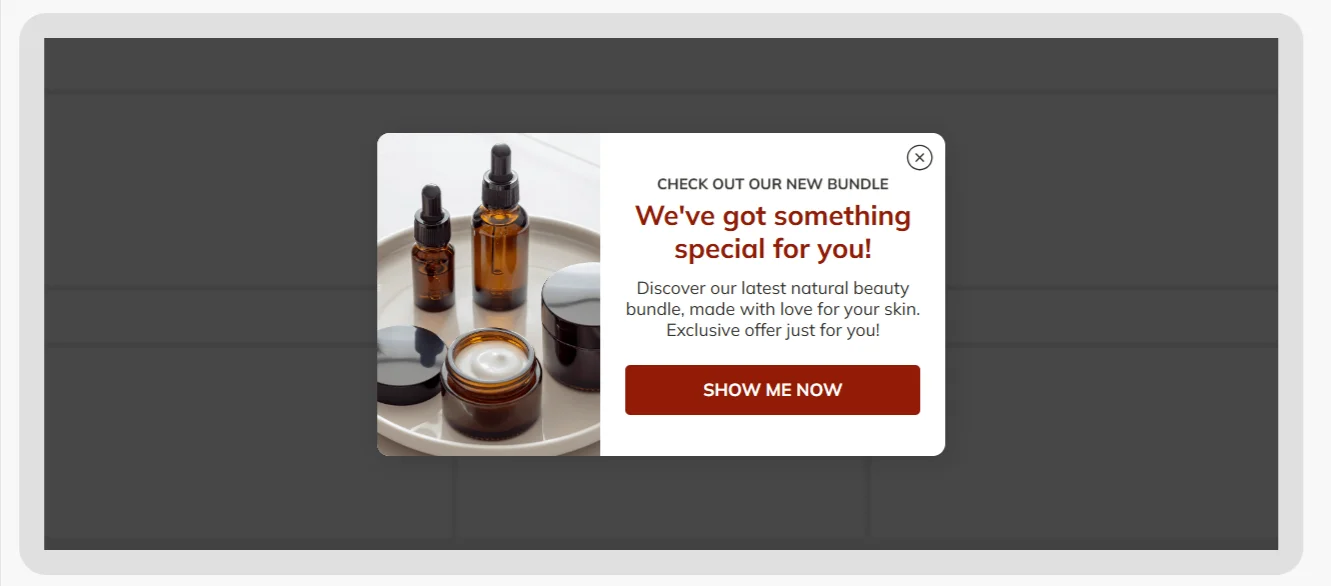This screenshot has width=1331, height=586.
Task: Click the 'CHECK OUT OUR NEW BUNDLE' subheading
Action: pyautogui.click(x=772, y=184)
